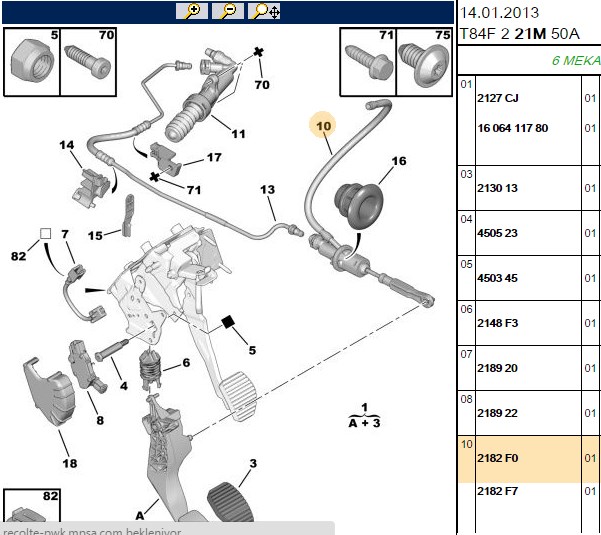Click part number 2148 F3 row
601x535 pixels.
click(529, 323)
